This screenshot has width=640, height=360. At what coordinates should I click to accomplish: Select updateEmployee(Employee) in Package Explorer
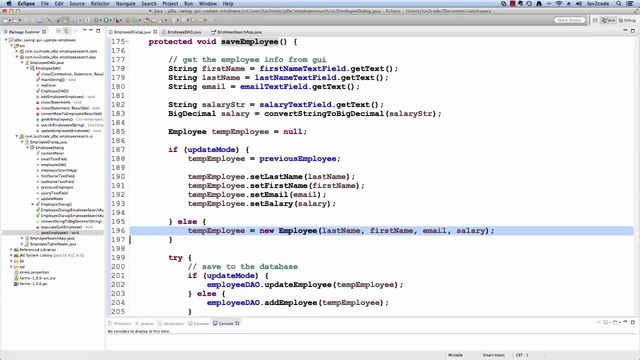point(65,131)
